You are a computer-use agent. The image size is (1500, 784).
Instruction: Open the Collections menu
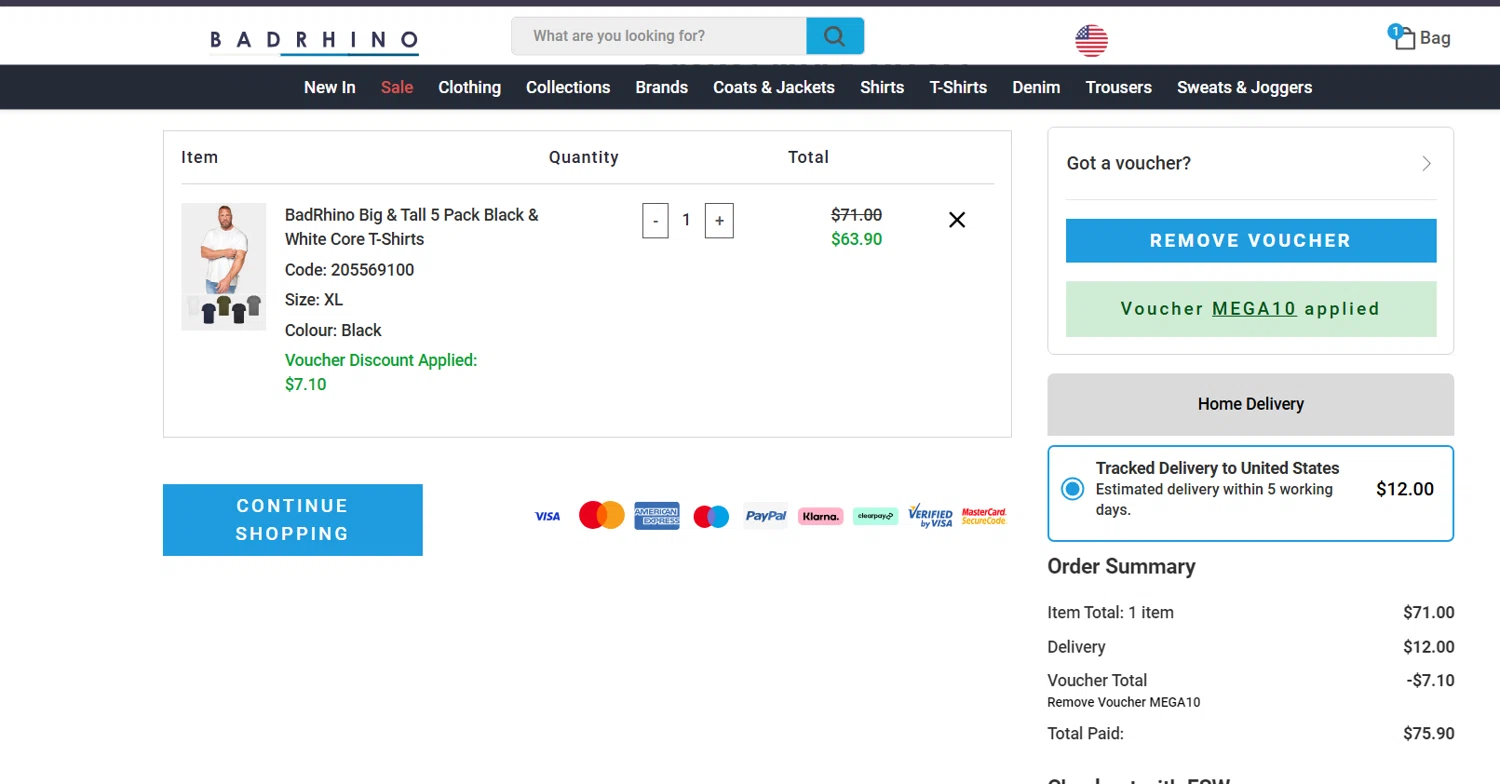(568, 87)
